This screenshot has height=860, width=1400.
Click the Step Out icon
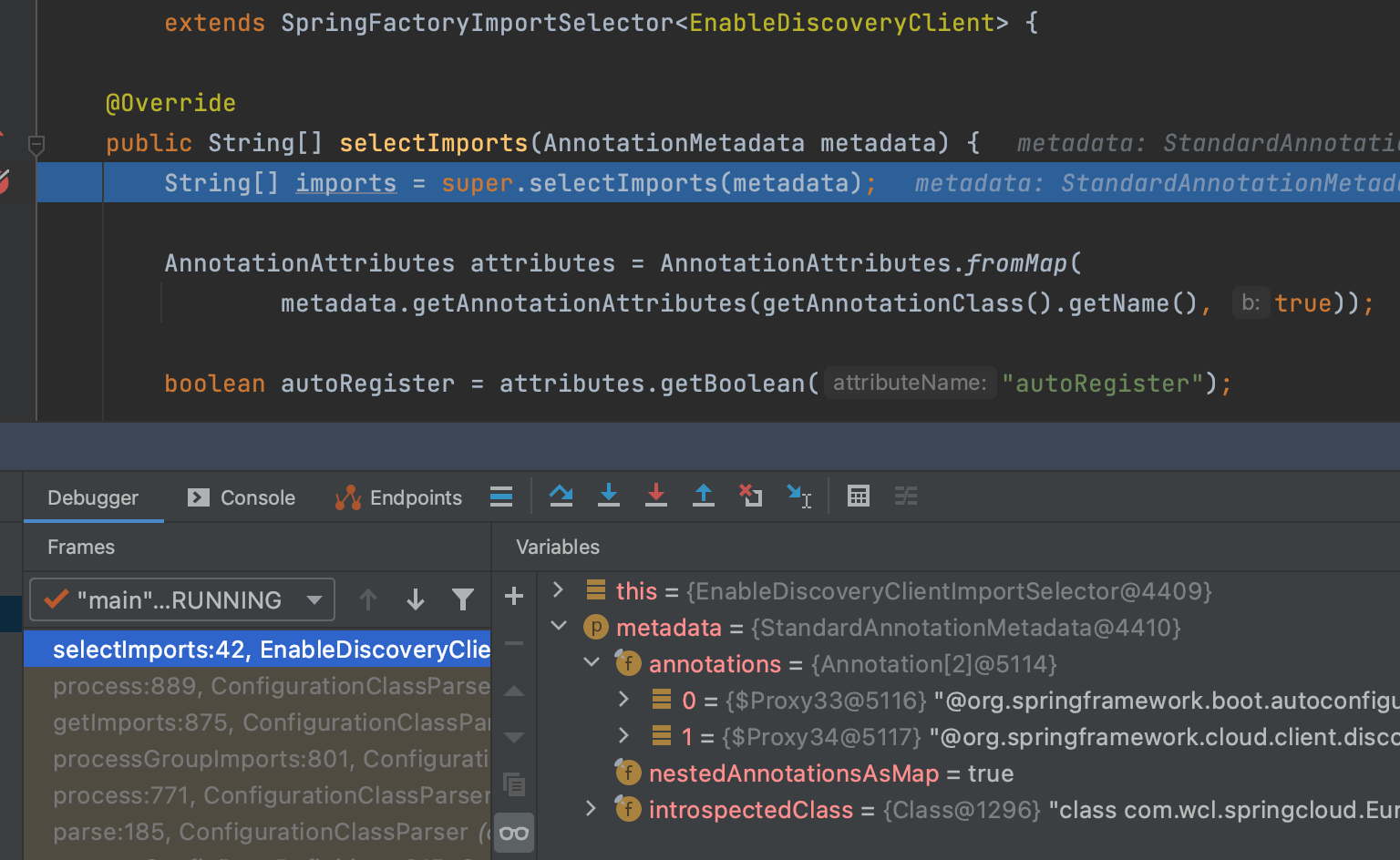pyautogui.click(x=704, y=496)
